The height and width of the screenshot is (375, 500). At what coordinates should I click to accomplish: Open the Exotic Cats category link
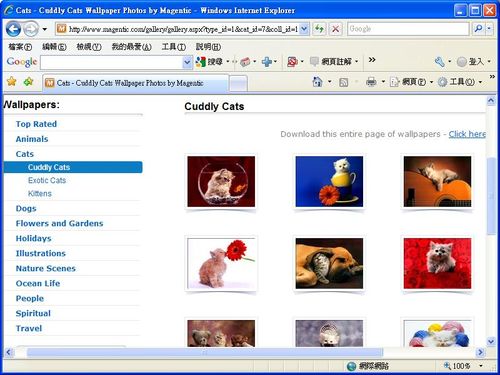[47, 180]
